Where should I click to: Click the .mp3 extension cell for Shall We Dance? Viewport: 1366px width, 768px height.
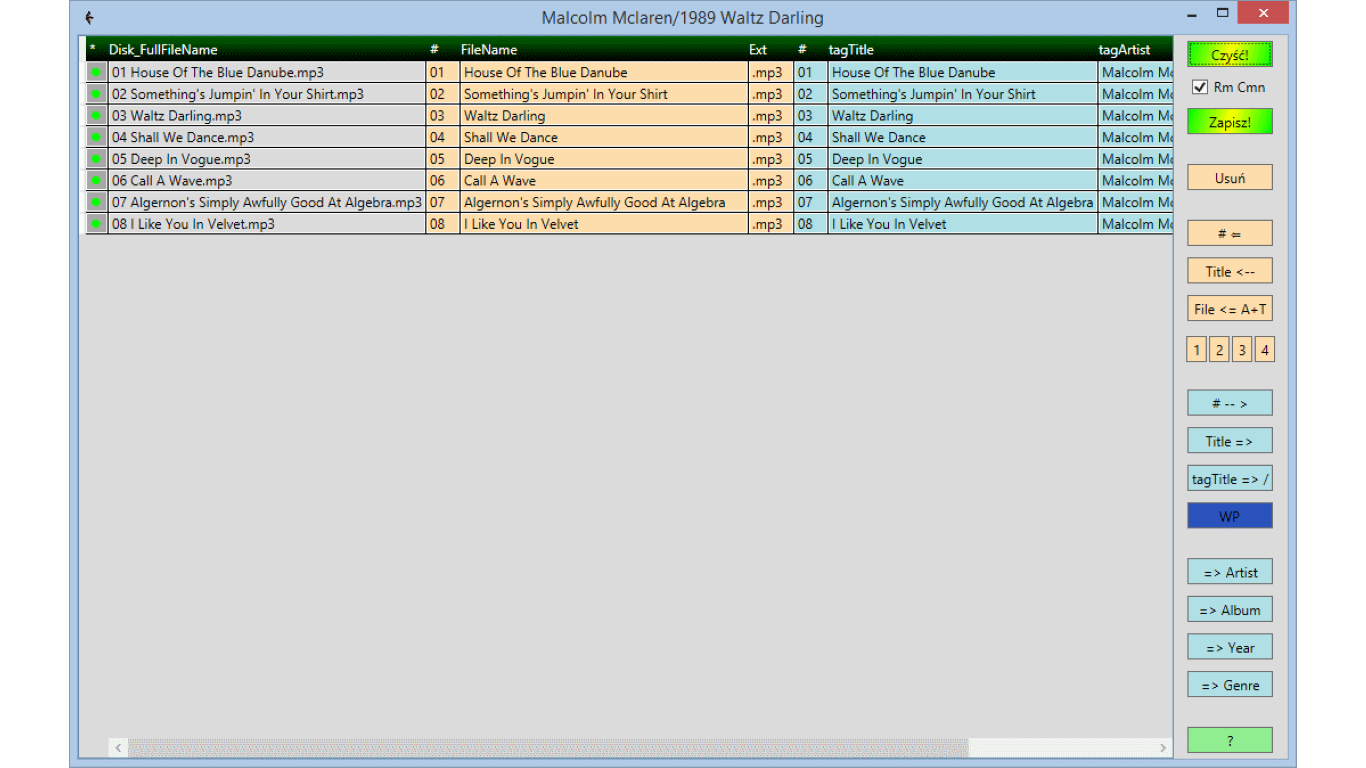point(771,137)
